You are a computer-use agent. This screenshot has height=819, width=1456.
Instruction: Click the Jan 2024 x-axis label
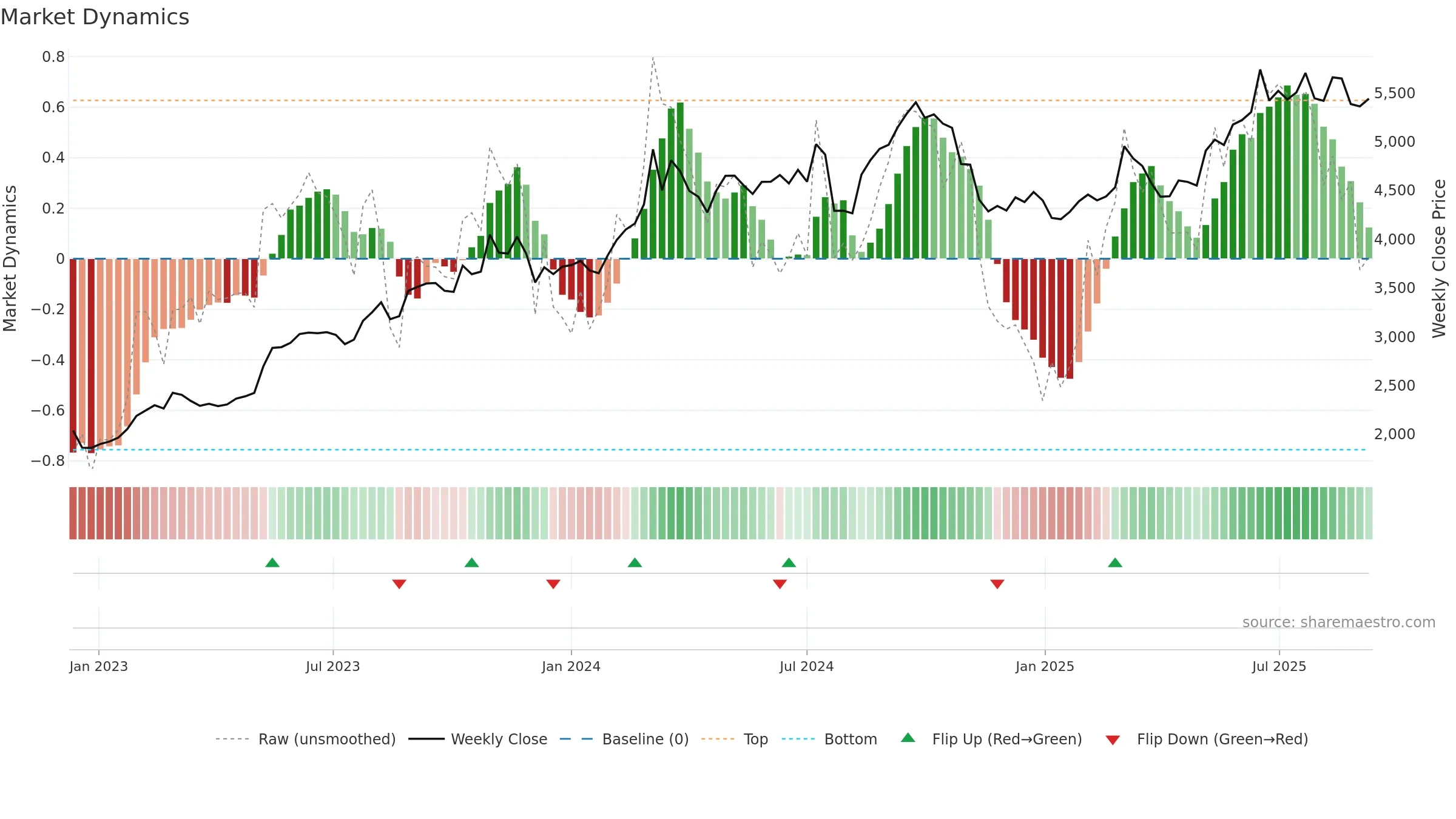[x=571, y=666]
